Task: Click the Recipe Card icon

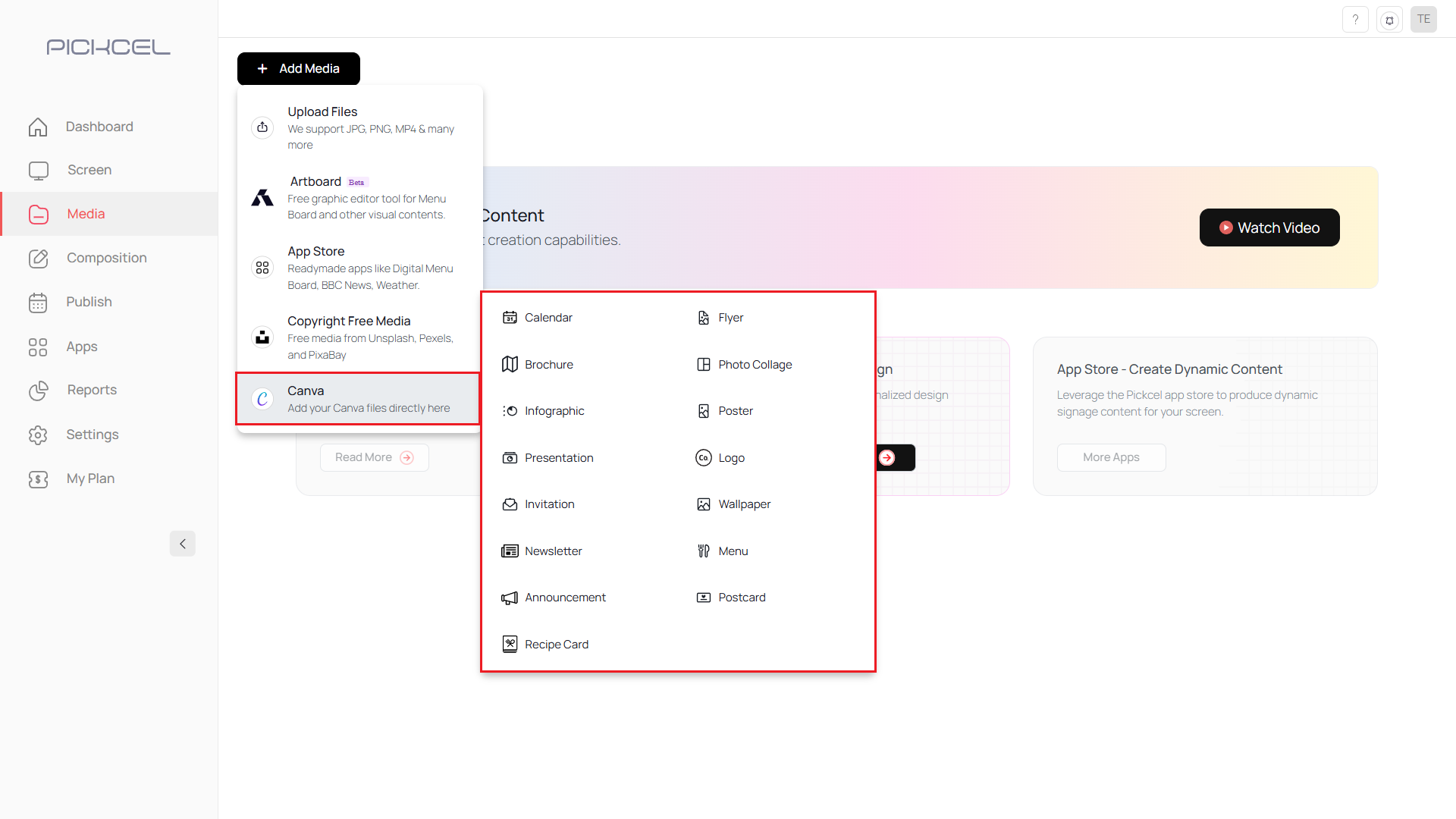Action: point(509,644)
